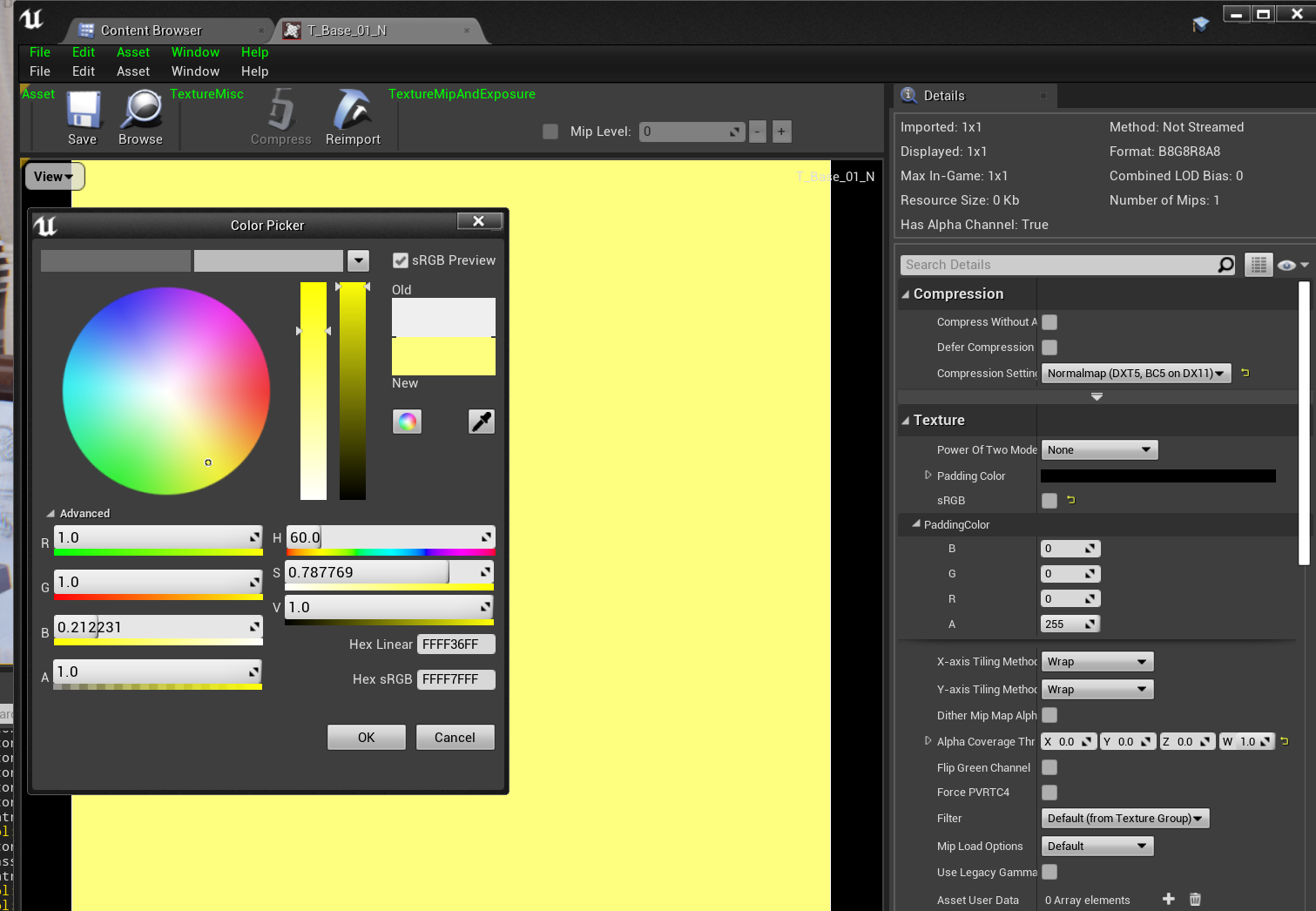Open the Mip Load Options dropdown
Image resolution: width=1316 pixels, height=911 pixels.
[x=1097, y=847]
